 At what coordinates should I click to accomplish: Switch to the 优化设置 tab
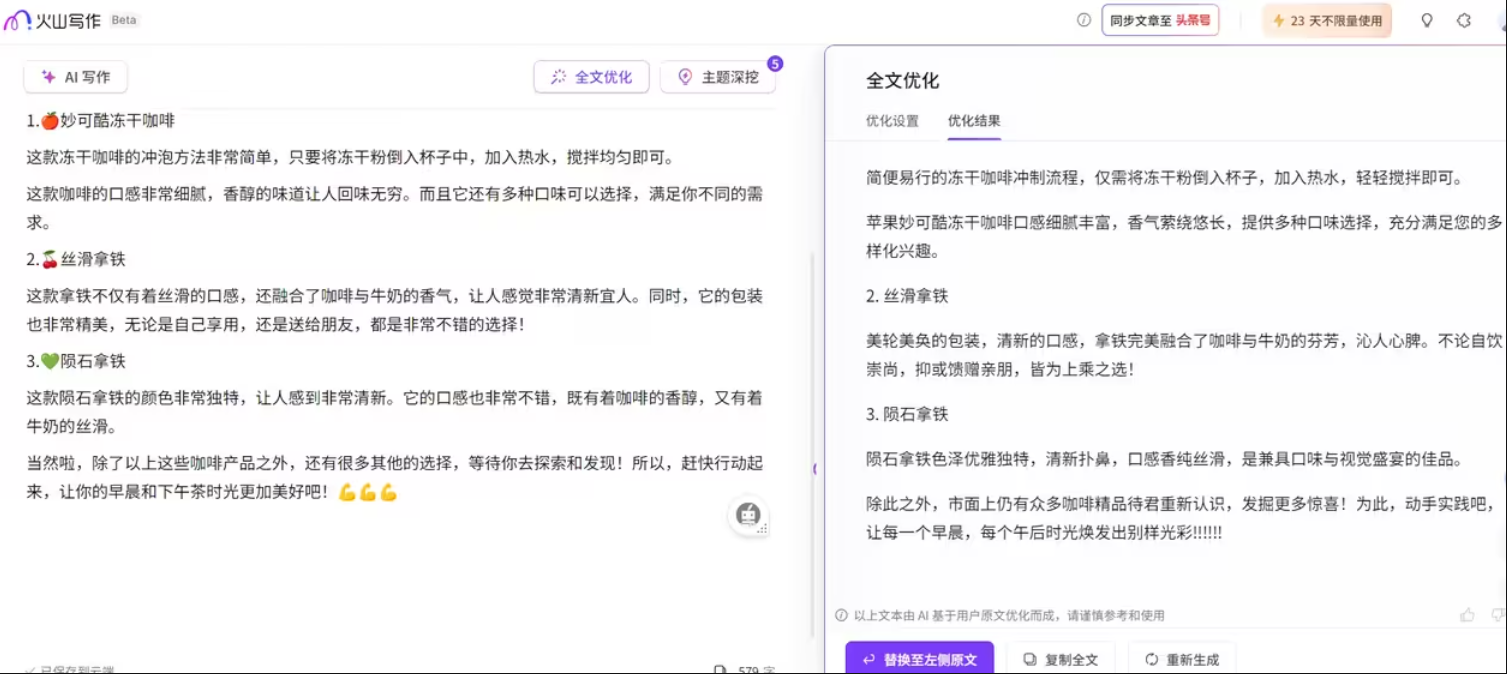pos(892,121)
